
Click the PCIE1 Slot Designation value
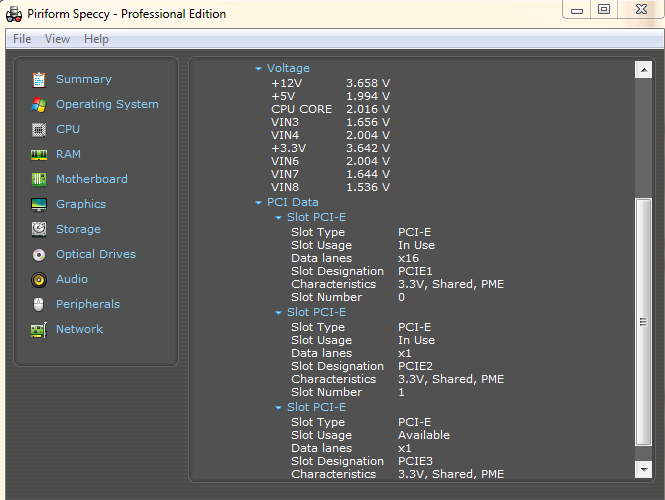point(415,271)
